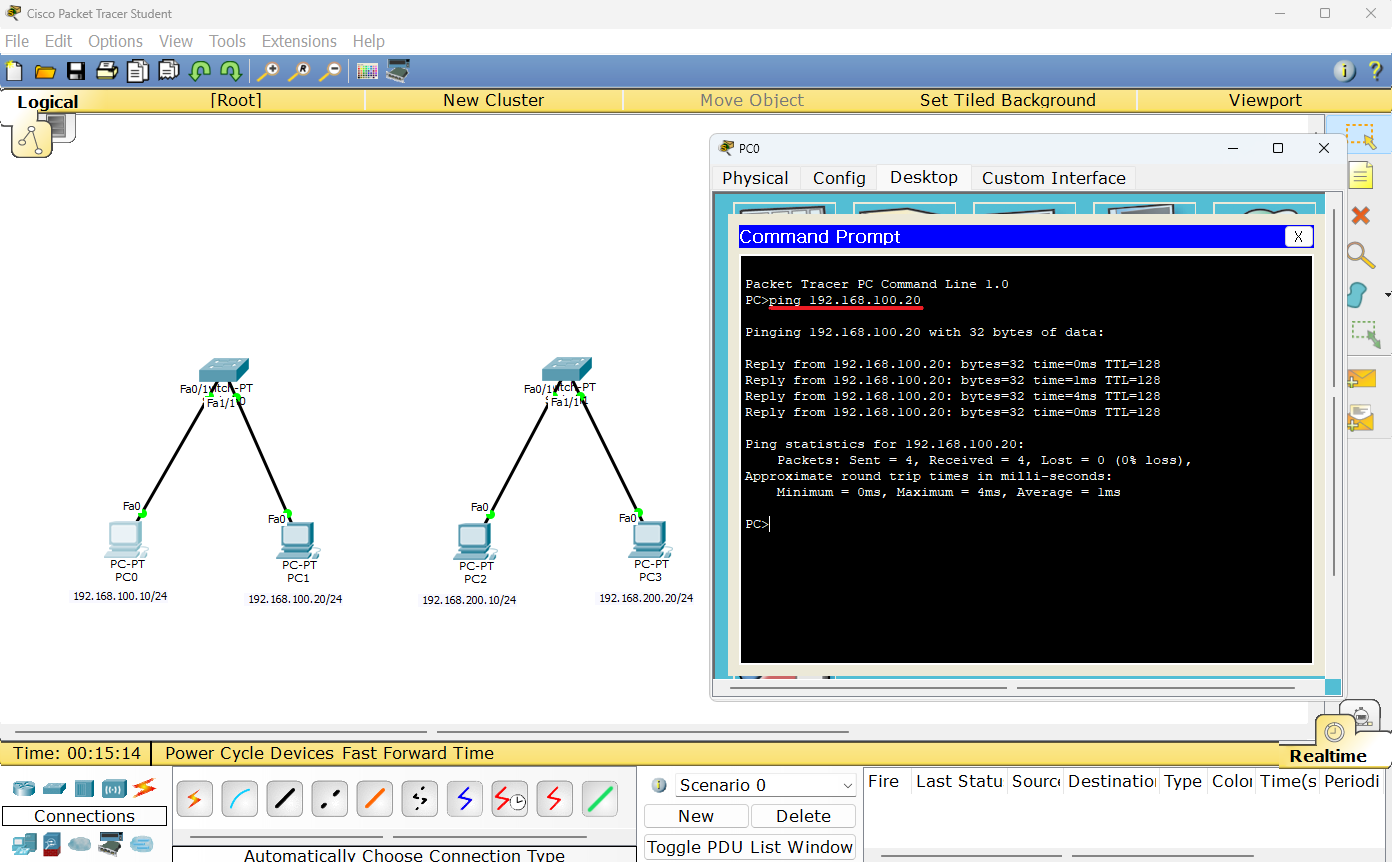Viewport: 1392px width, 862px height.
Task: Open the custom devices dialog icon
Action: pyautogui.click(x=398, y=71)
